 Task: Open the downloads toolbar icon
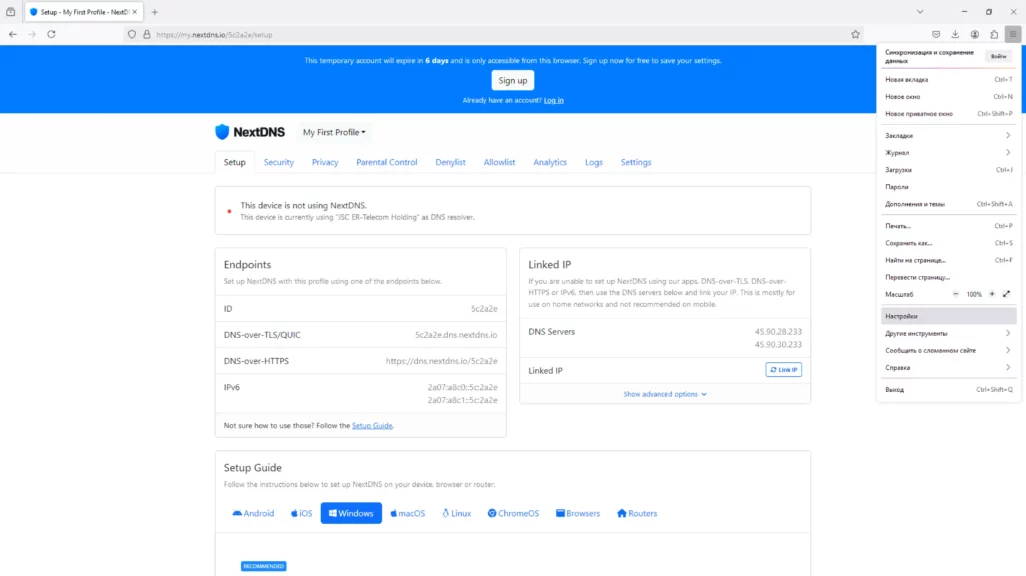(955, 34)
